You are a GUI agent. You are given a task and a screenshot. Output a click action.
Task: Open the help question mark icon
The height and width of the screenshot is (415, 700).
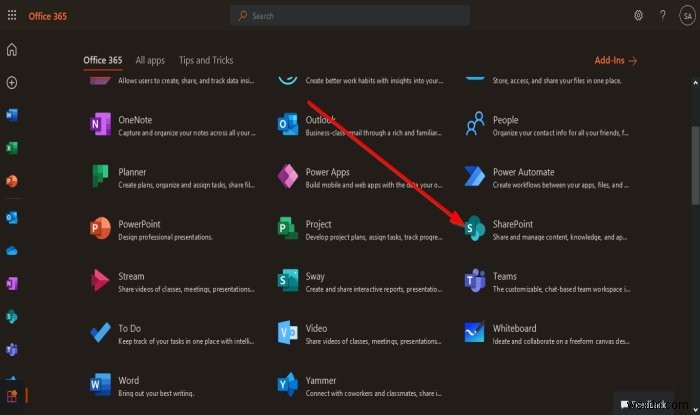coord(662,16)
